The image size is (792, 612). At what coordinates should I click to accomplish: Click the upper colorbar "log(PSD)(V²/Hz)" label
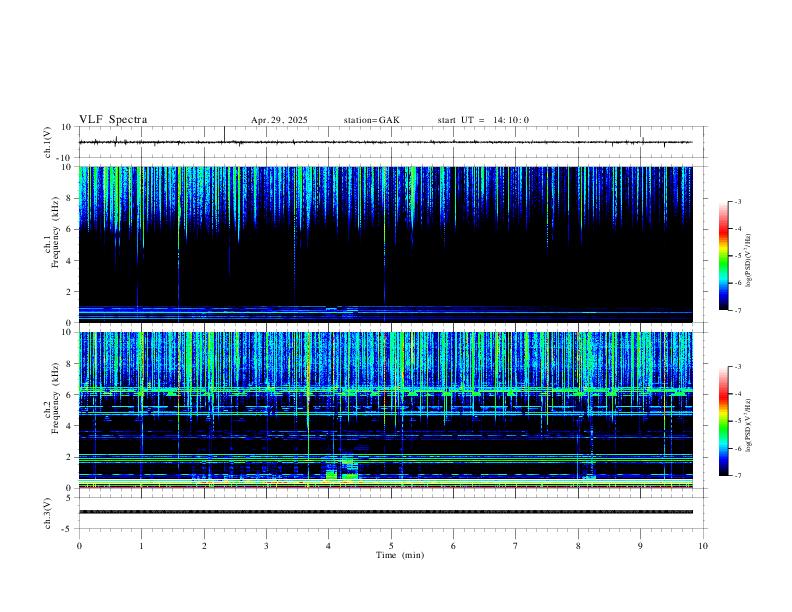748,261
